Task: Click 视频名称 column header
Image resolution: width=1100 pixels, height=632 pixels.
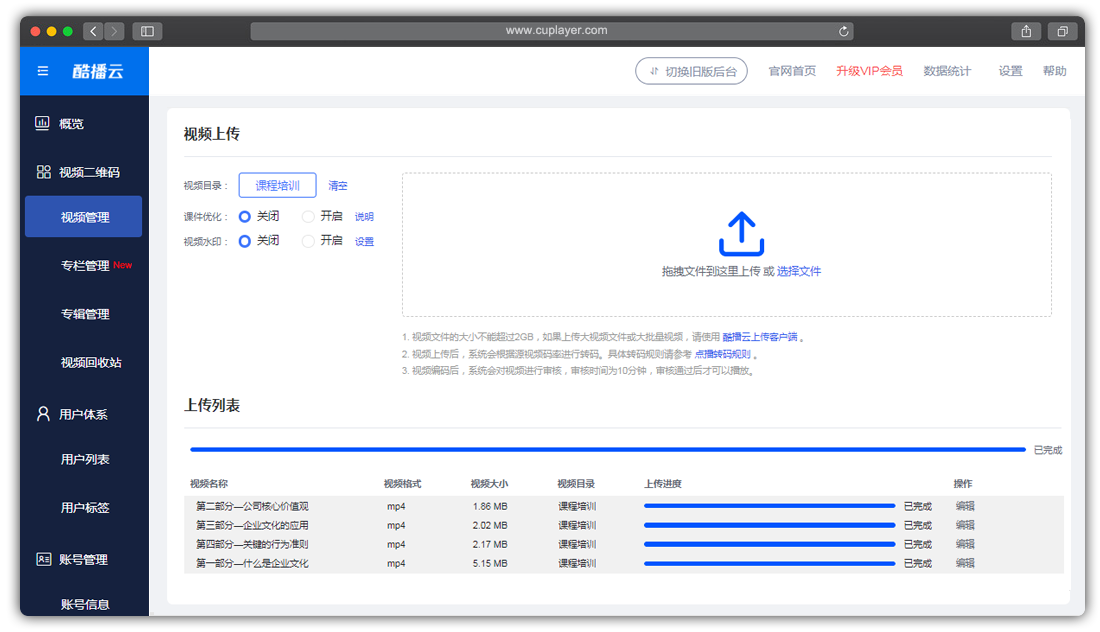Action: coord(208,483)
